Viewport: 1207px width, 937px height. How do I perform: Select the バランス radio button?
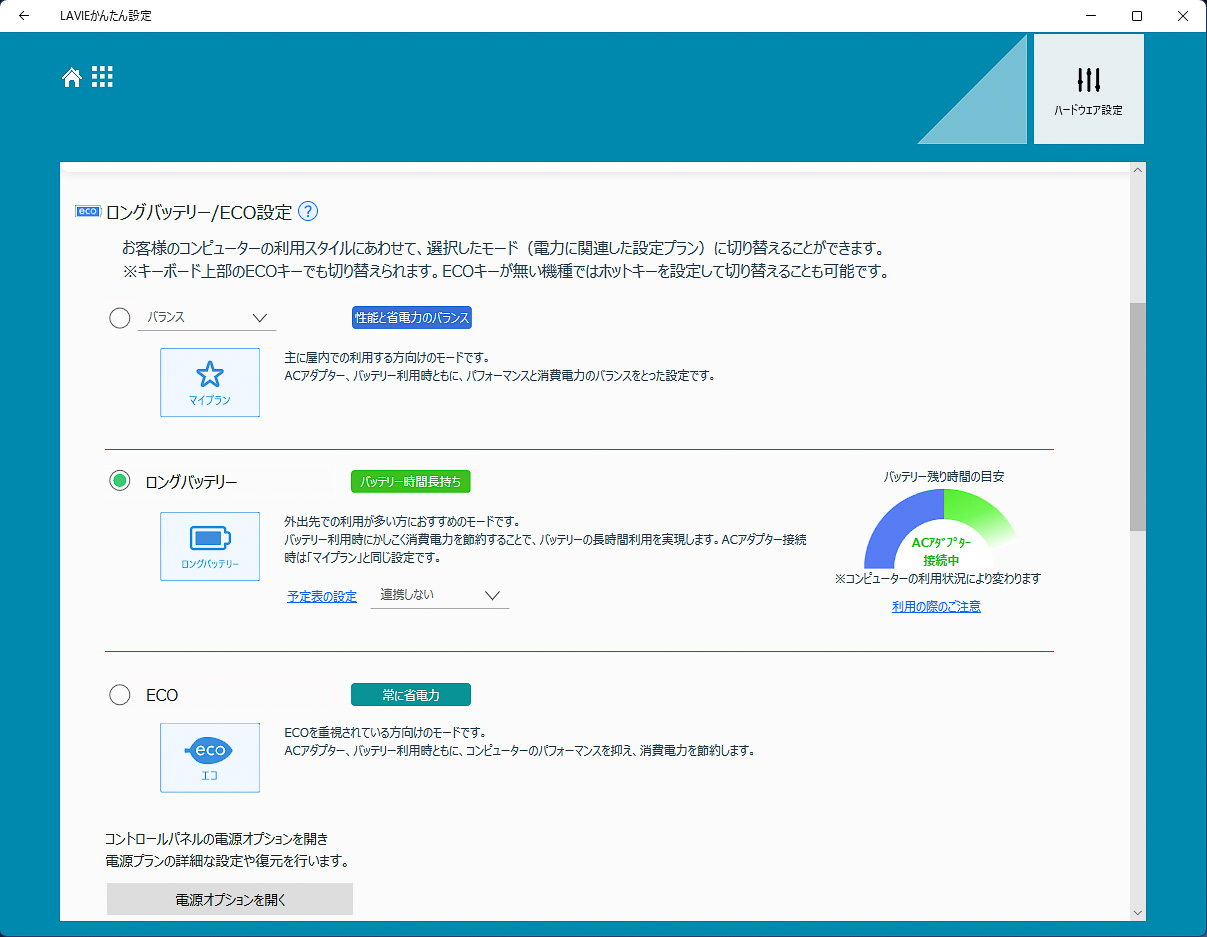tap(119, 317)
